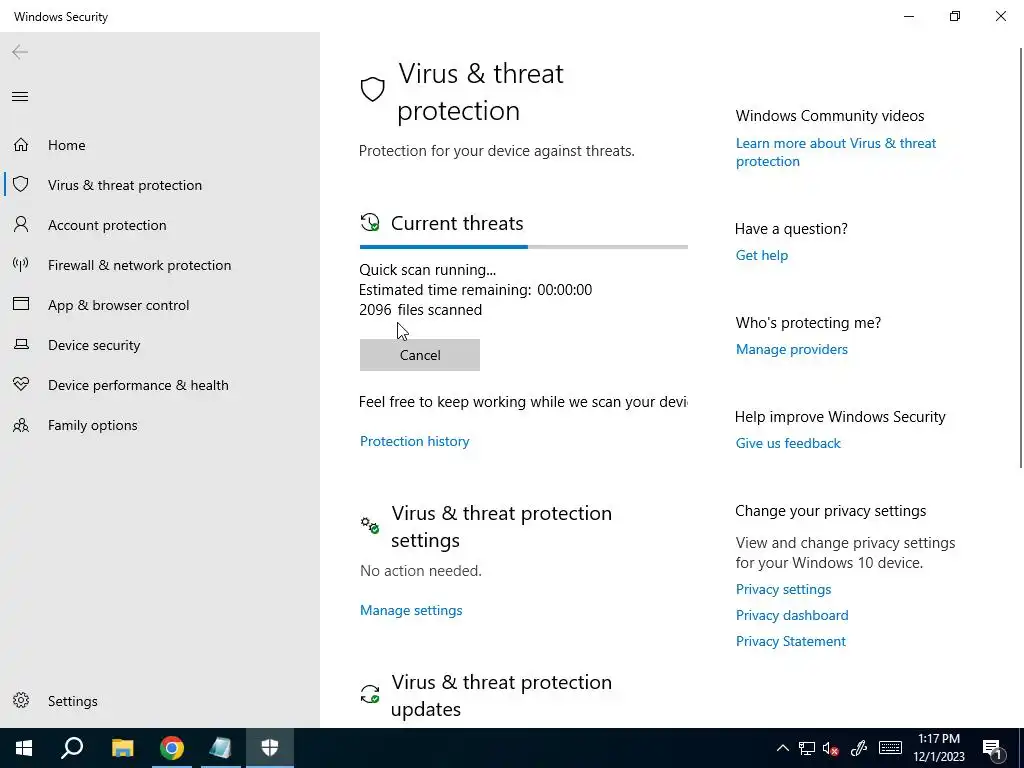Open the notepad-like app in taskbar
Screen dimensions: 1024x768
(x=221, y=748)
